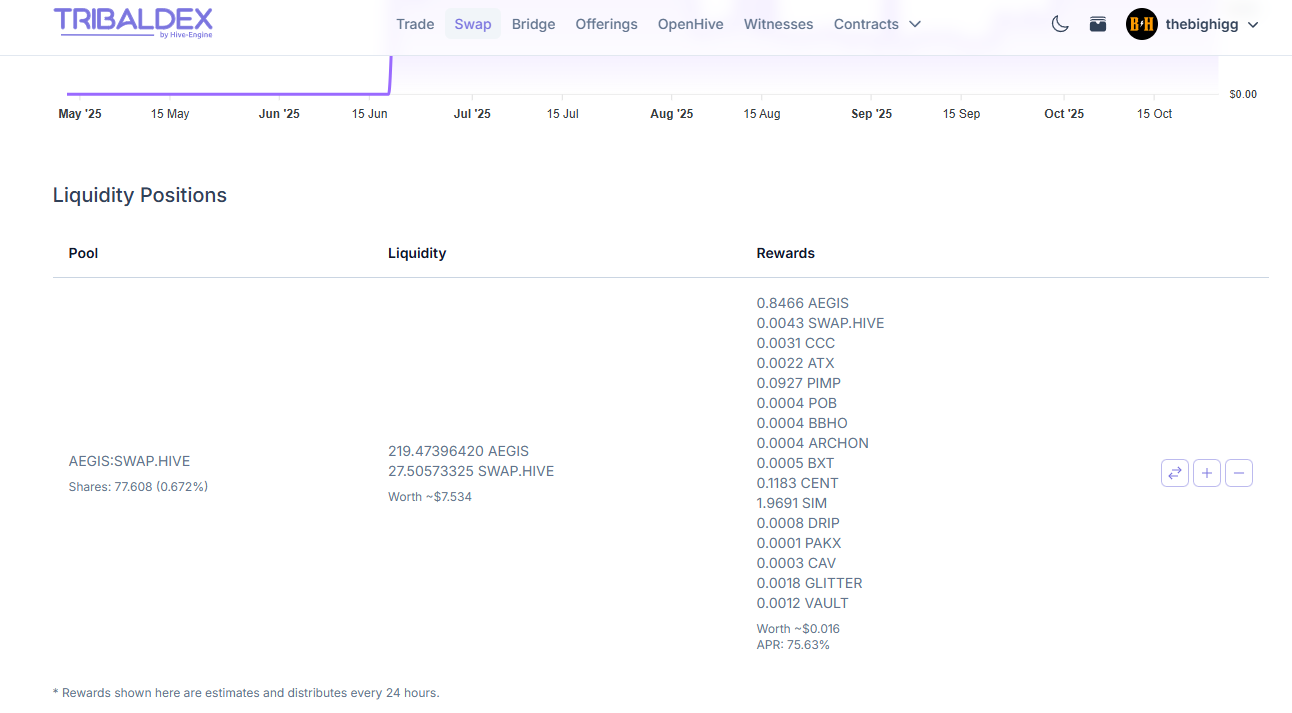
Task: Remove liquidity using the minus icon
Action: click(x=1239, y=473)
